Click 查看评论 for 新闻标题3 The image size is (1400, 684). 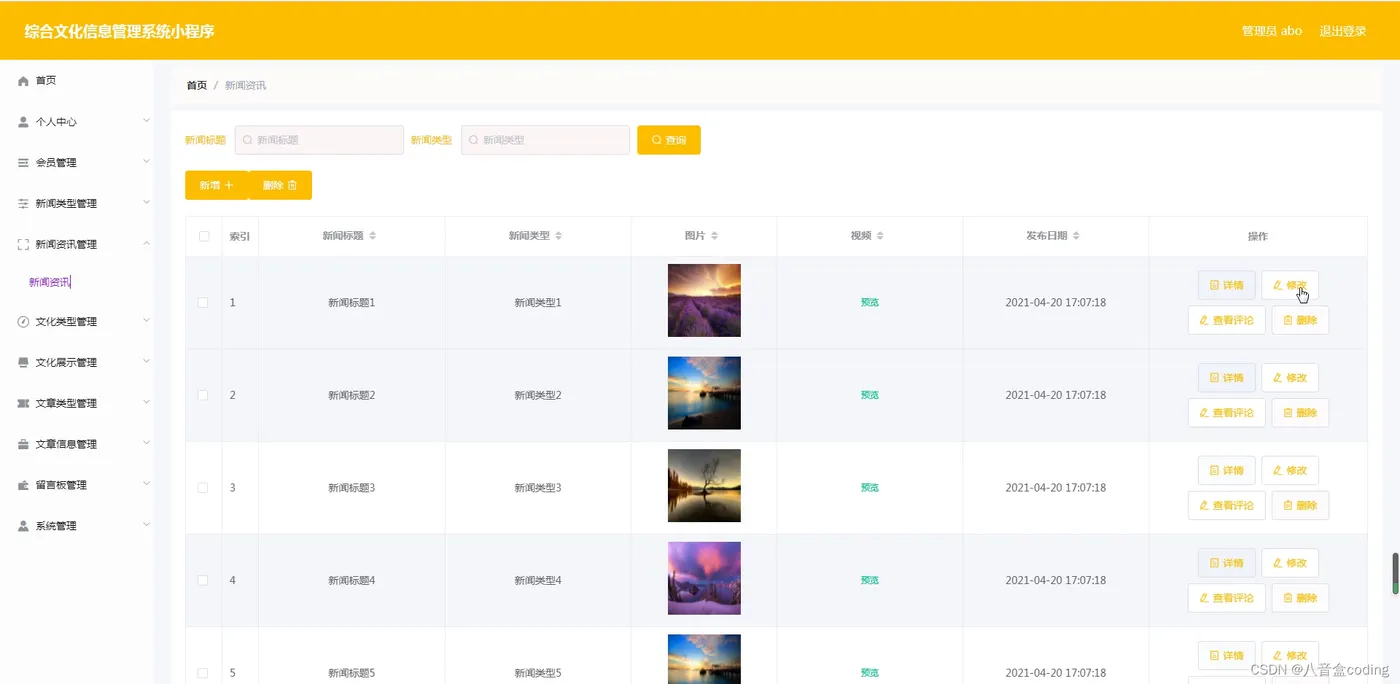tap(1227, 506)
